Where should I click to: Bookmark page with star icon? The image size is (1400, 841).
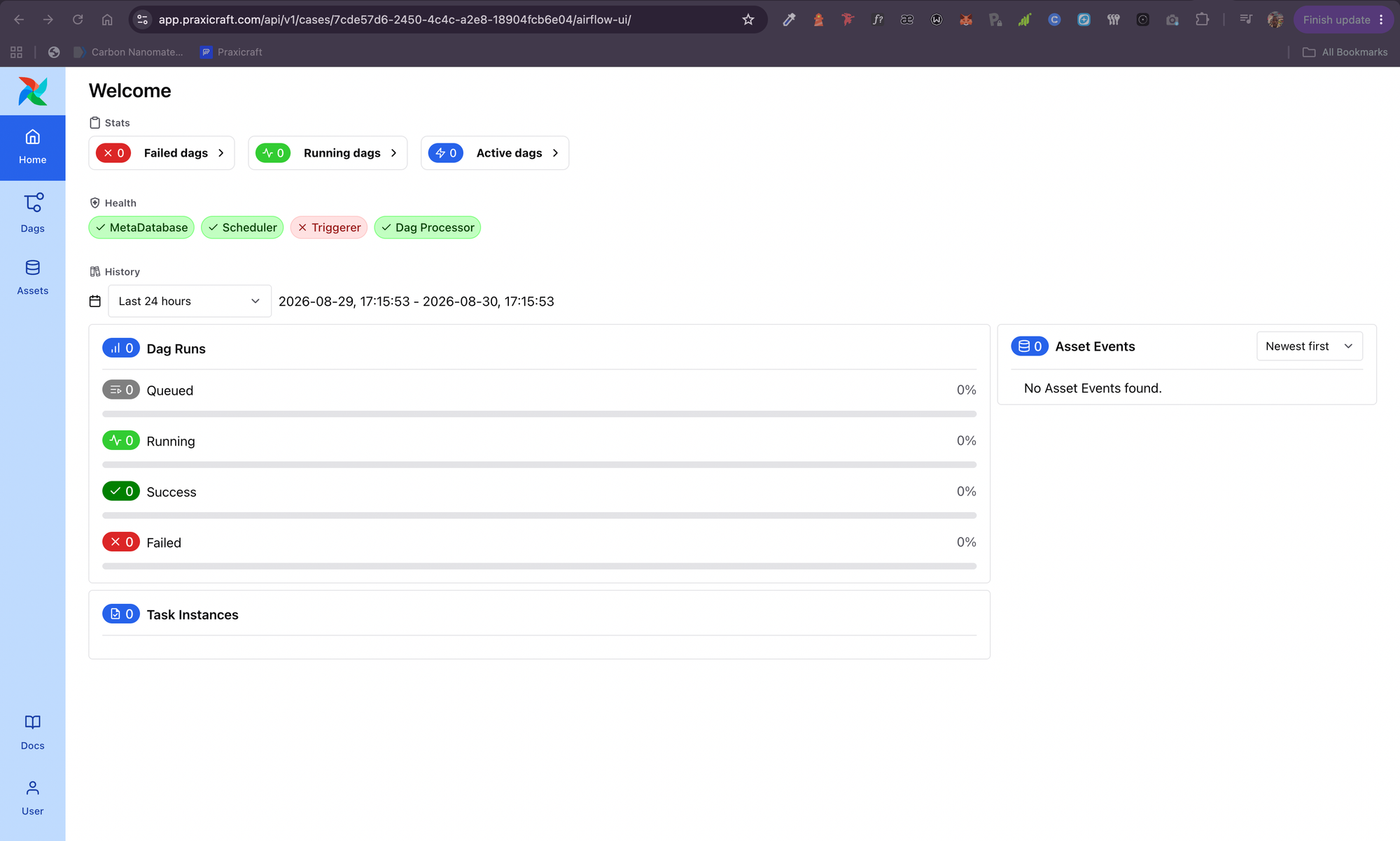click(x=748, y=20)
